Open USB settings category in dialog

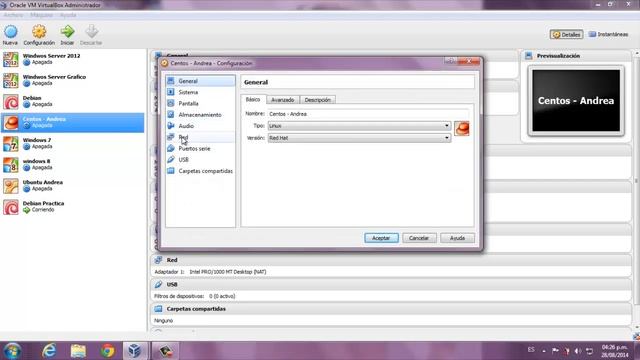[x=200, y=160]
